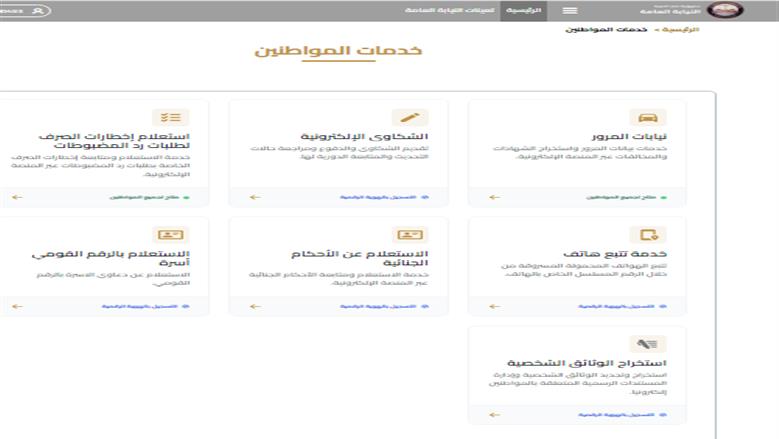Viewport: 779px width, 439px height.
Task: Click the user login icon in header
Action: click(38, 10)
